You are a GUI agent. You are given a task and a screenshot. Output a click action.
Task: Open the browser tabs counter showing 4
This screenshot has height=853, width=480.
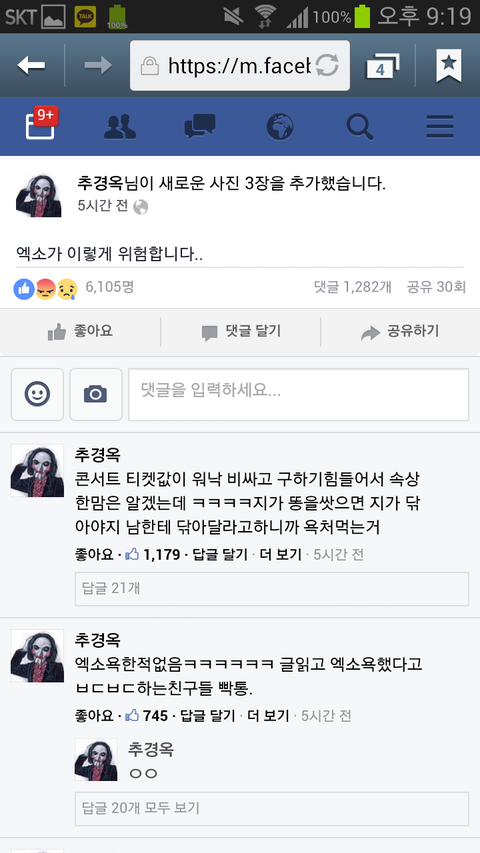[x=382, y=66]
